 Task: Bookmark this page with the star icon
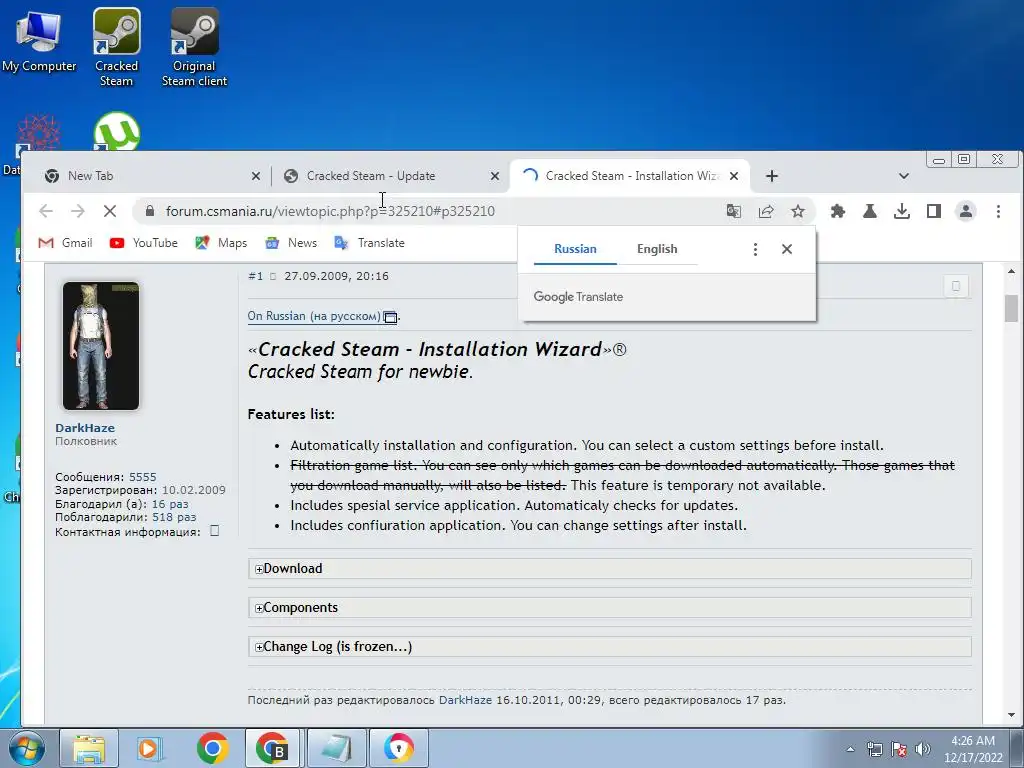click(797, 211)
